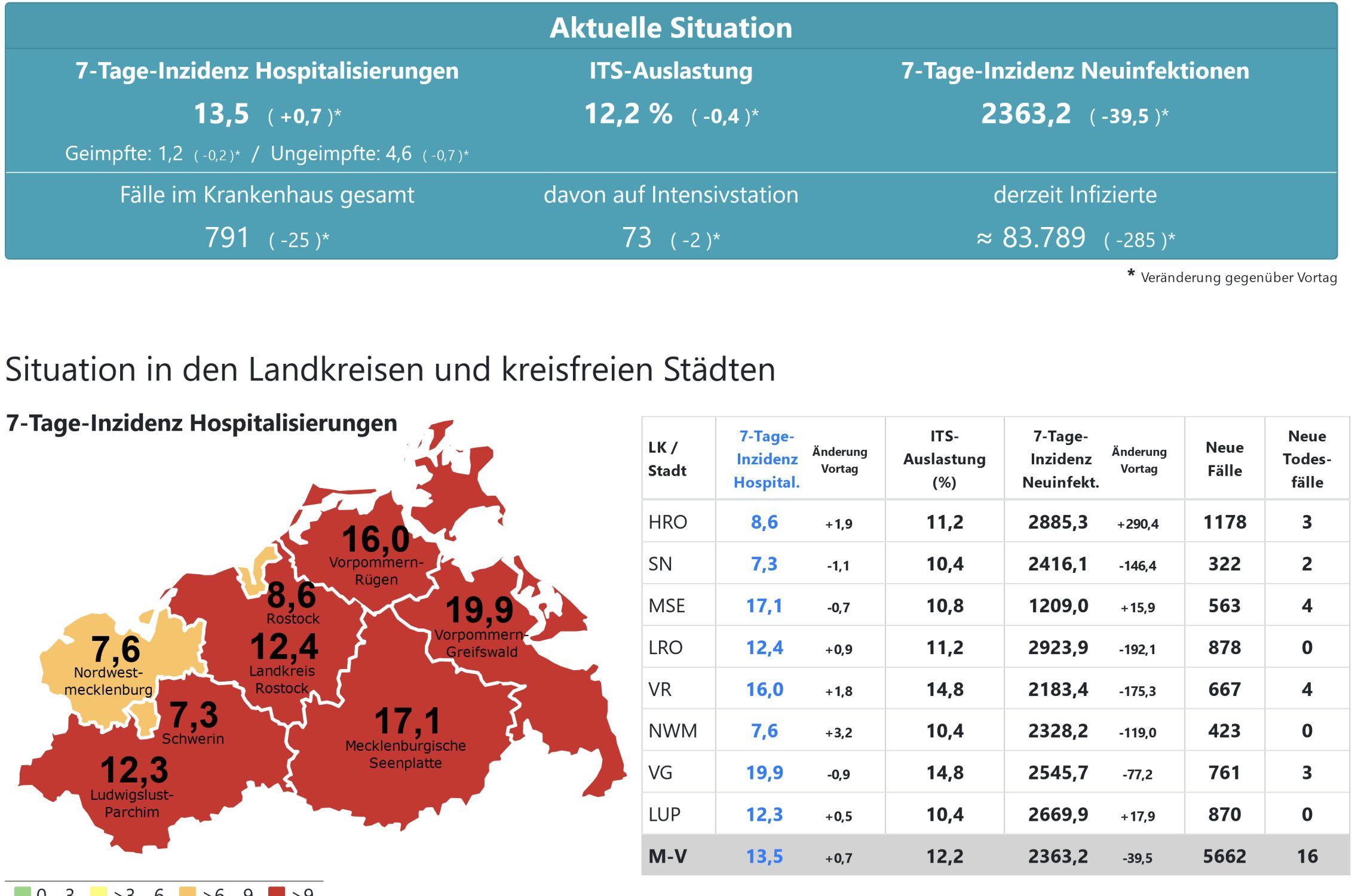Click the red legend swatch for >9

(x=277, y=891)
